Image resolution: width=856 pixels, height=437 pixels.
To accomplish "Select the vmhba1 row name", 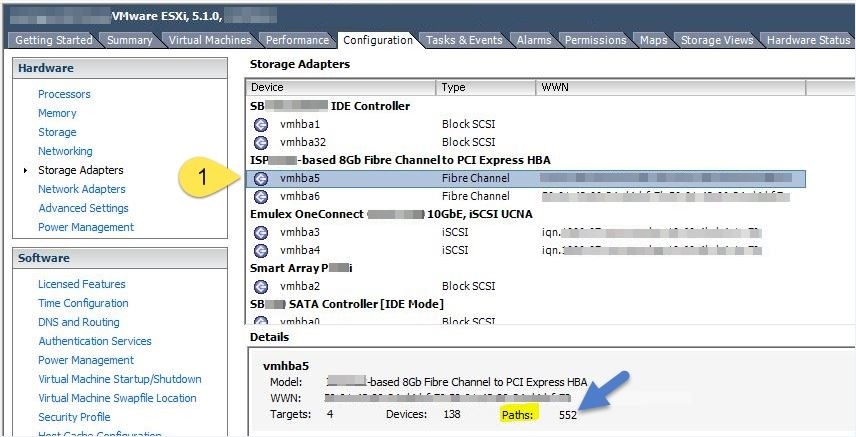I will (300, 125).
